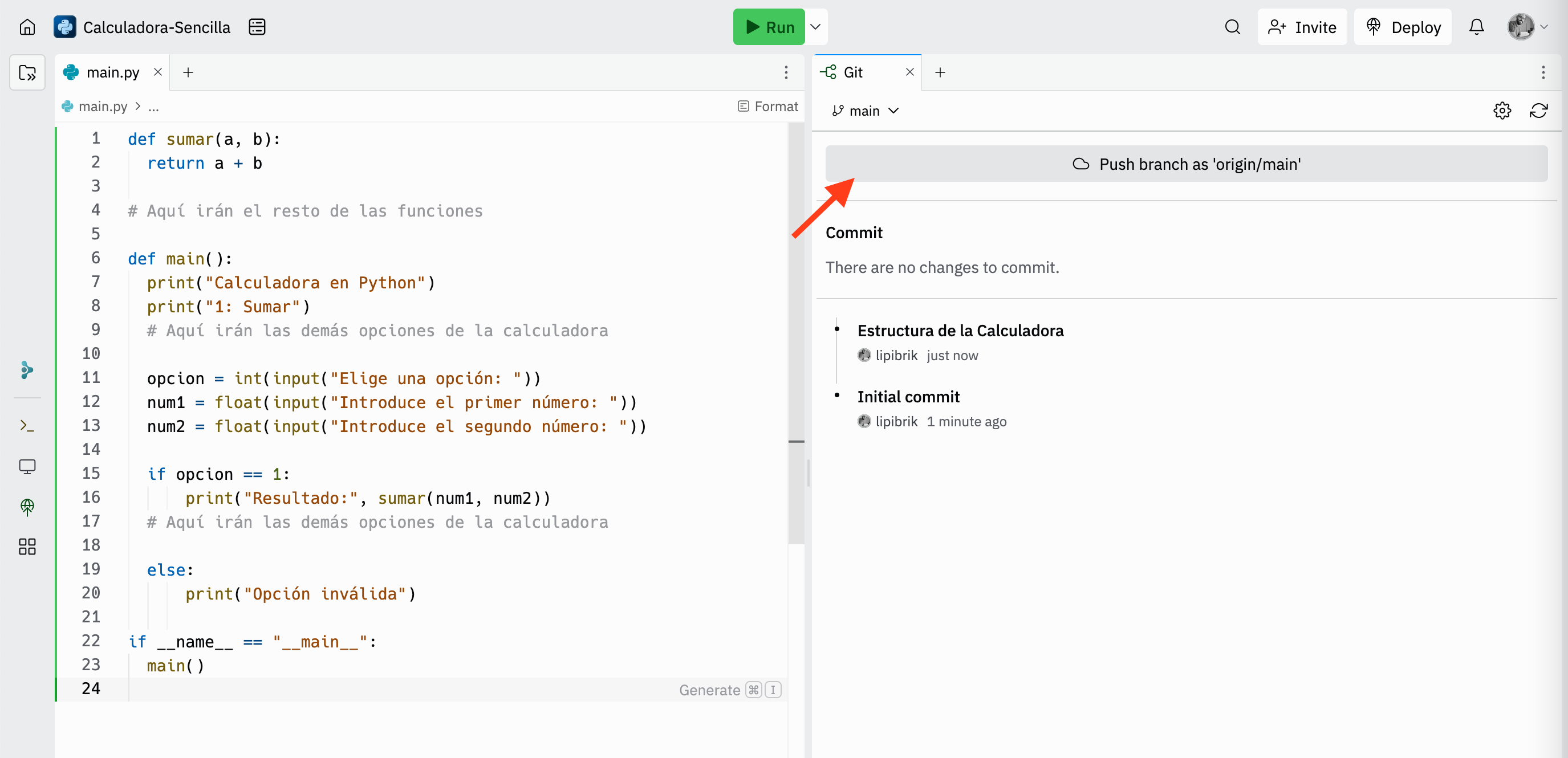Open the All tools grid icon
The width and height of the screenshot is (1568, 758).
tap(27, 547)
